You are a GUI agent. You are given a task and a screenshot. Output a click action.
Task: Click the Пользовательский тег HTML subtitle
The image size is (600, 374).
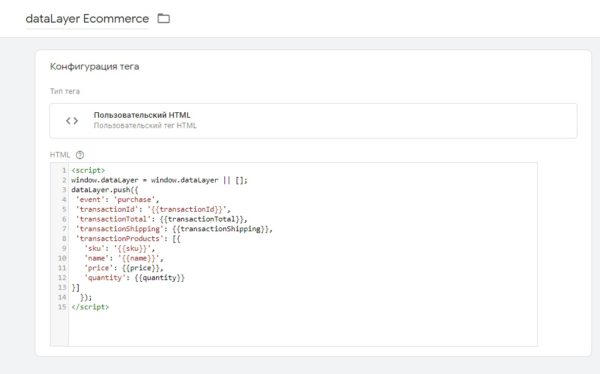[145, 126]
